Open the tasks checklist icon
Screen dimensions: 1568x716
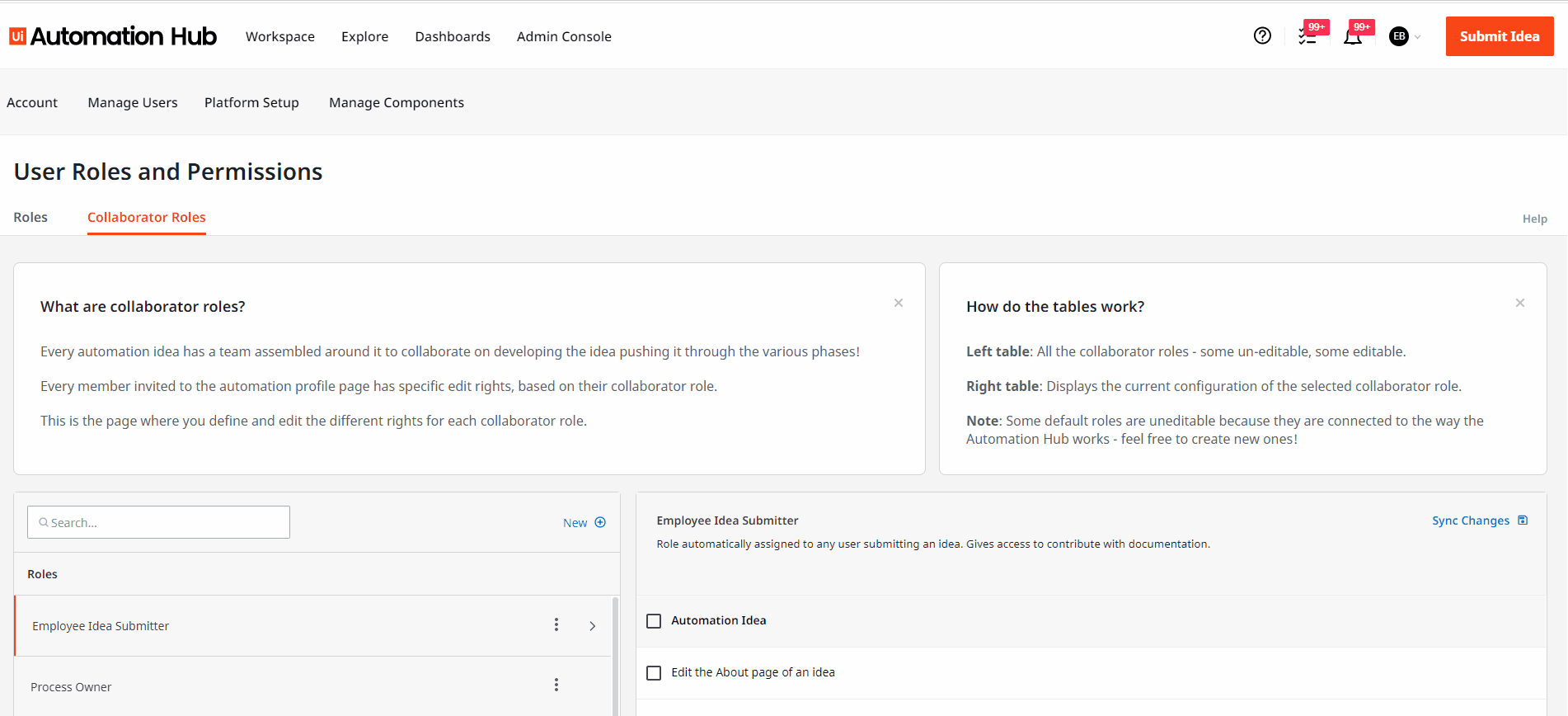[x=1307, y=36]
